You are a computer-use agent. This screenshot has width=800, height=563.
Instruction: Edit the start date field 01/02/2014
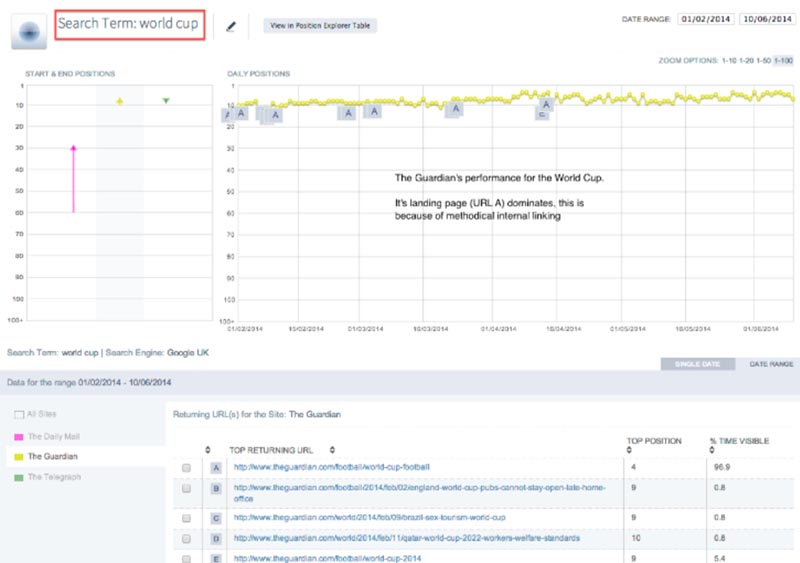pos(706,19)
